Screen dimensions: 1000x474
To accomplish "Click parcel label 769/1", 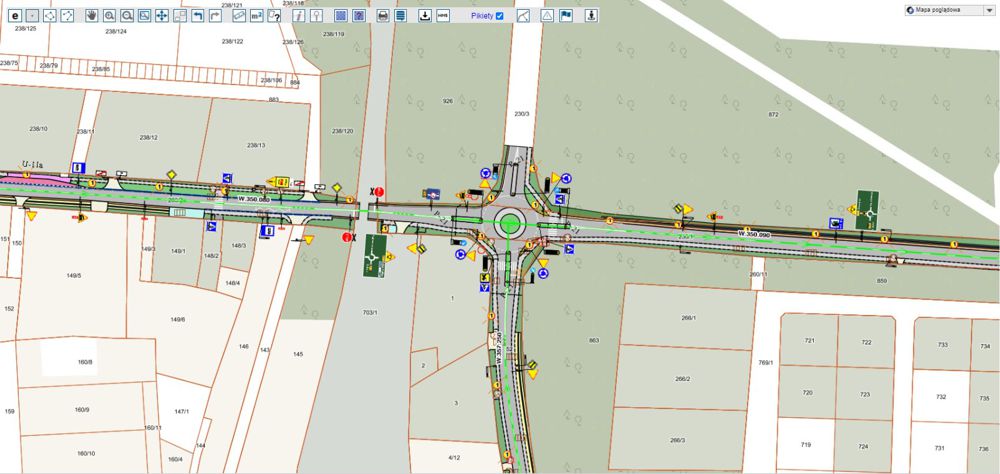I will click(x=765, y=362).
